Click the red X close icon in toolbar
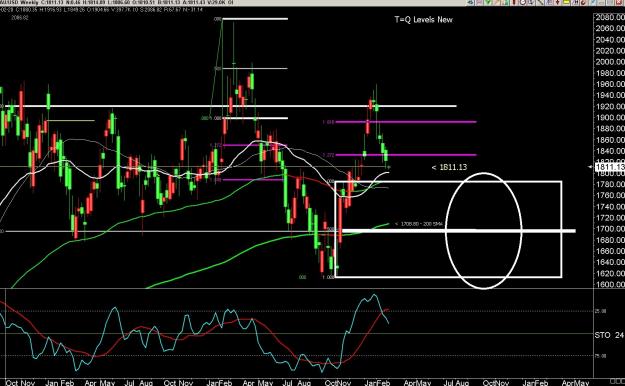This screenshot has height=386, width=625. (x=619, y=2)
